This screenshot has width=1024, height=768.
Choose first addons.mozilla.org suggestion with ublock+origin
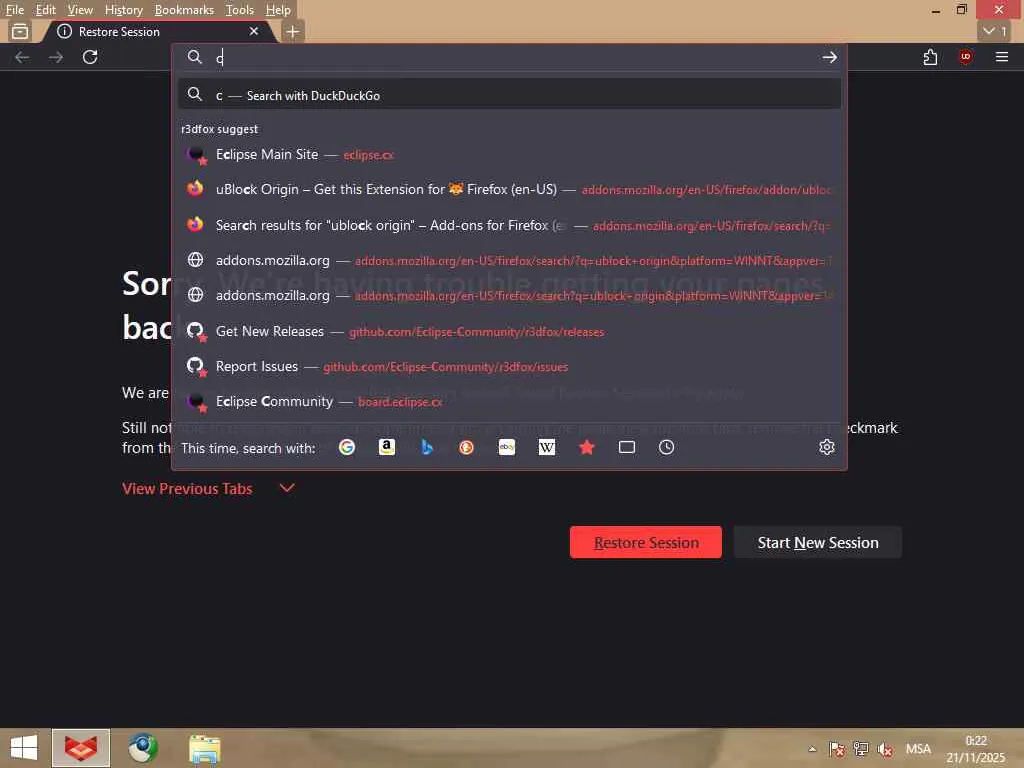(x=509, y=261)
